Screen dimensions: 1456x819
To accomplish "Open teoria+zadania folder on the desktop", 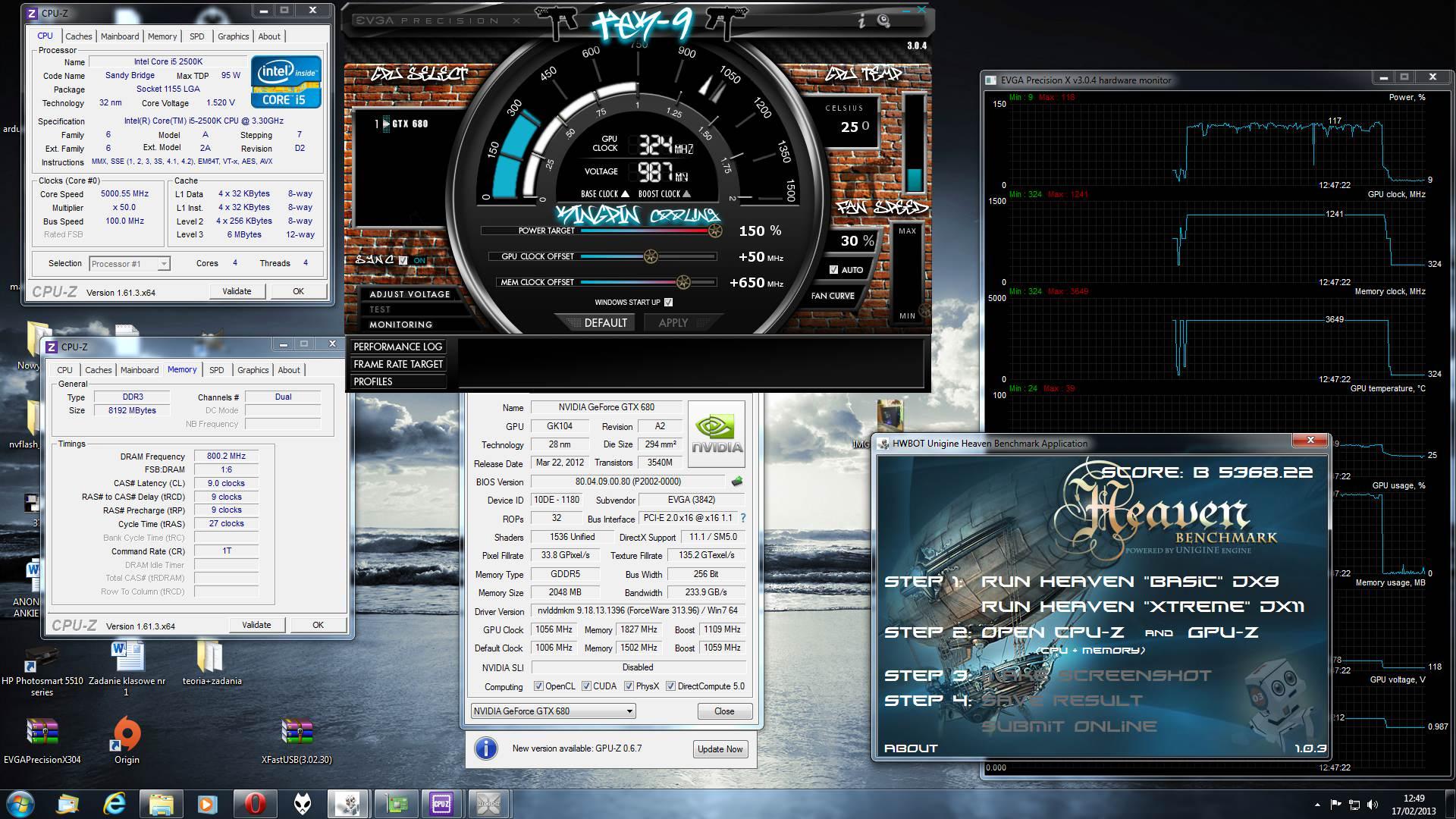I will 212,664.
